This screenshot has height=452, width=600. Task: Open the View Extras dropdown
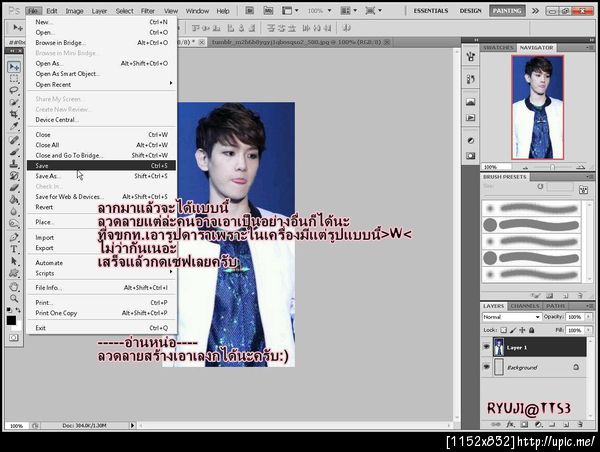290,11
